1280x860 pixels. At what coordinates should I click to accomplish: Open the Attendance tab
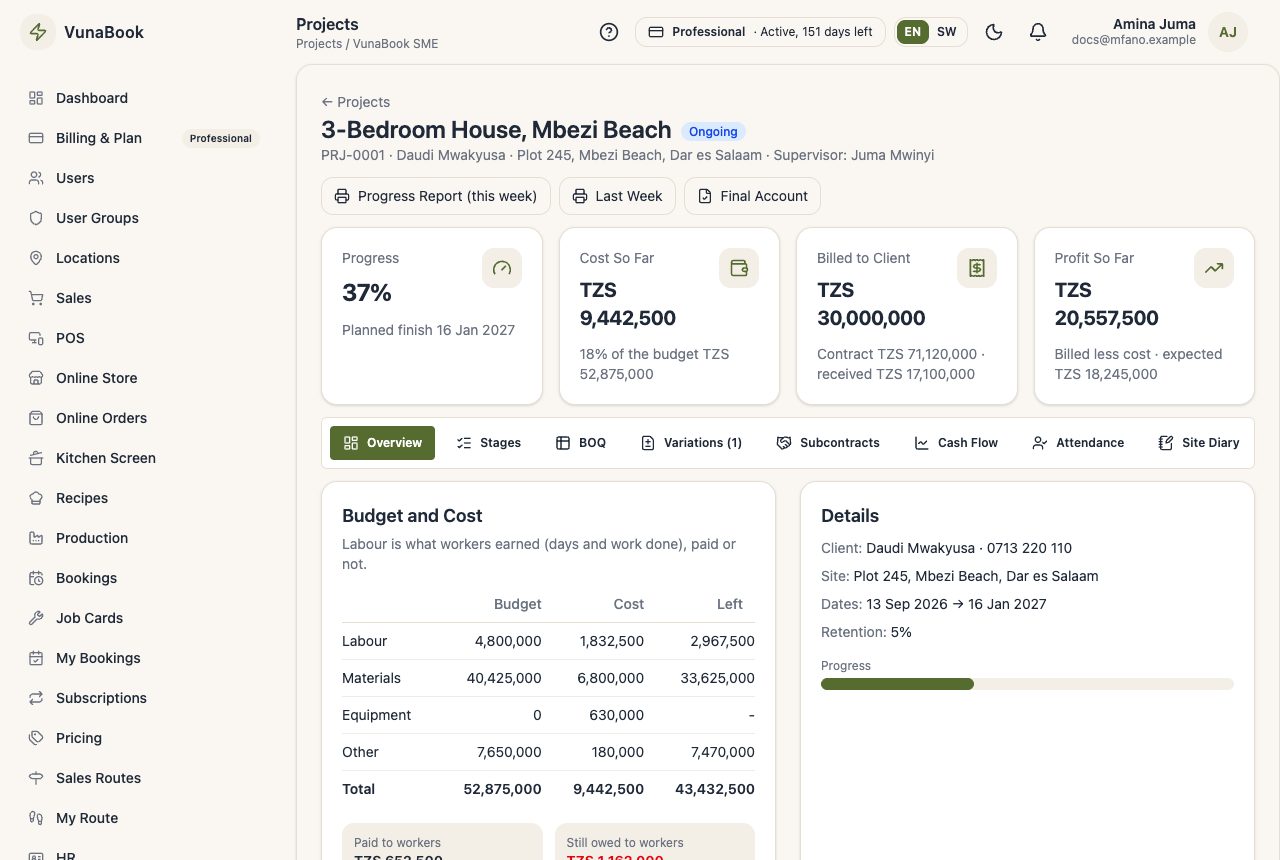[1078, 443]
